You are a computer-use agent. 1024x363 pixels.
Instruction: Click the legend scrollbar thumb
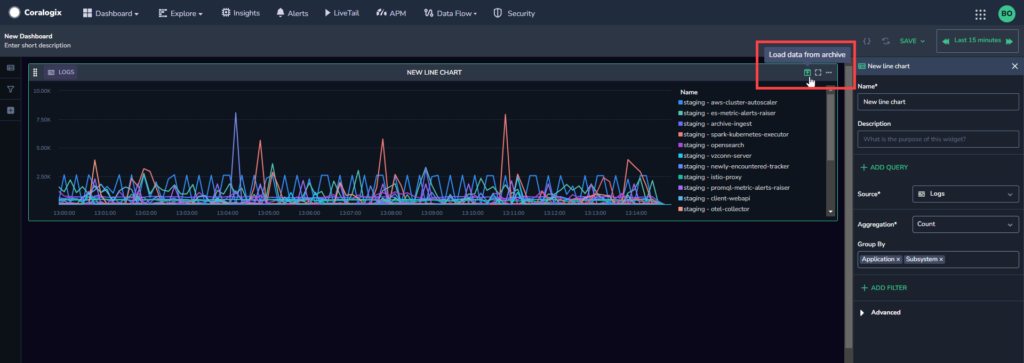tap(831, 127)
